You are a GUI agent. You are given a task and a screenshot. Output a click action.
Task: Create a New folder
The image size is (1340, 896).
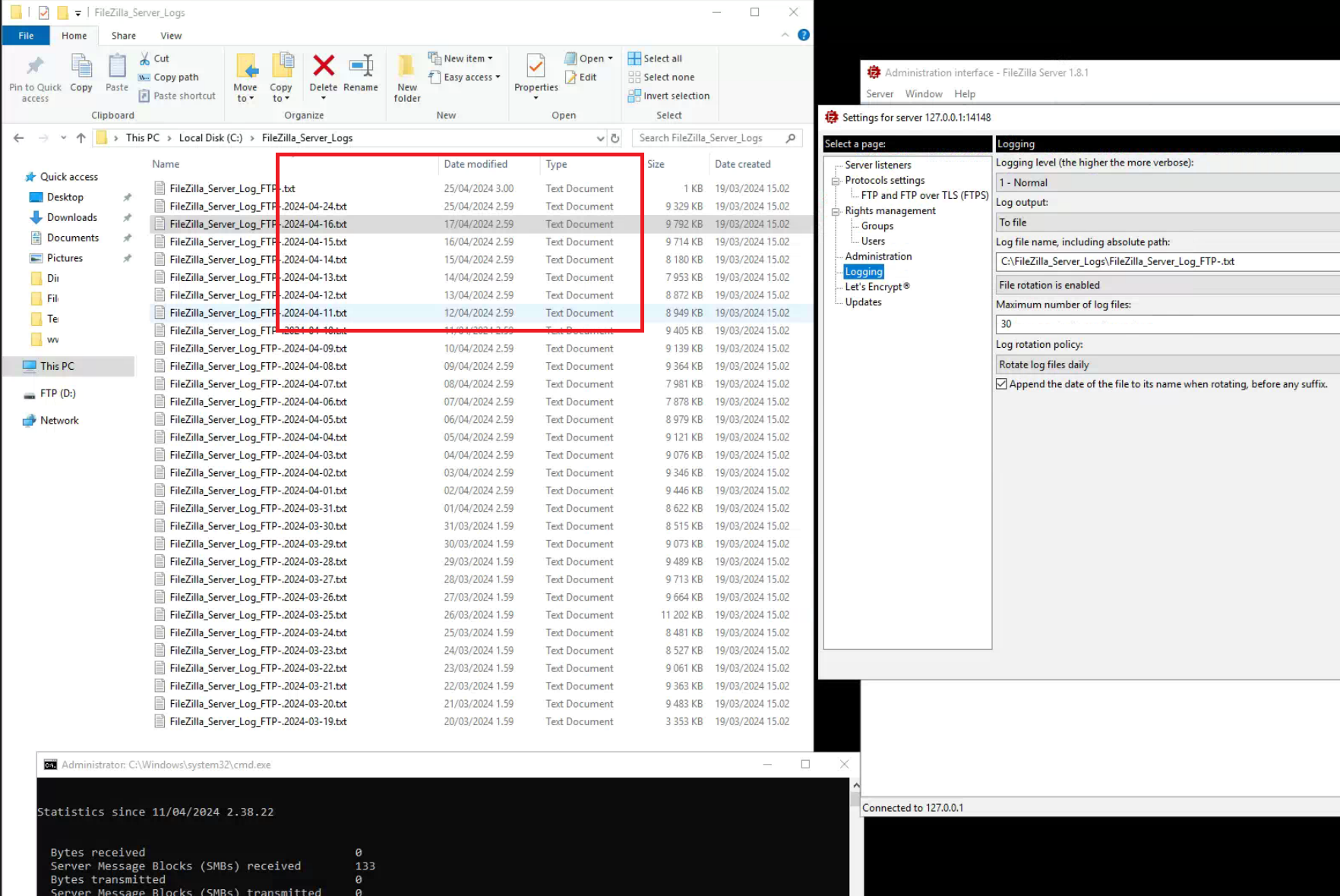pyautogui.click(x=407, y=77)
